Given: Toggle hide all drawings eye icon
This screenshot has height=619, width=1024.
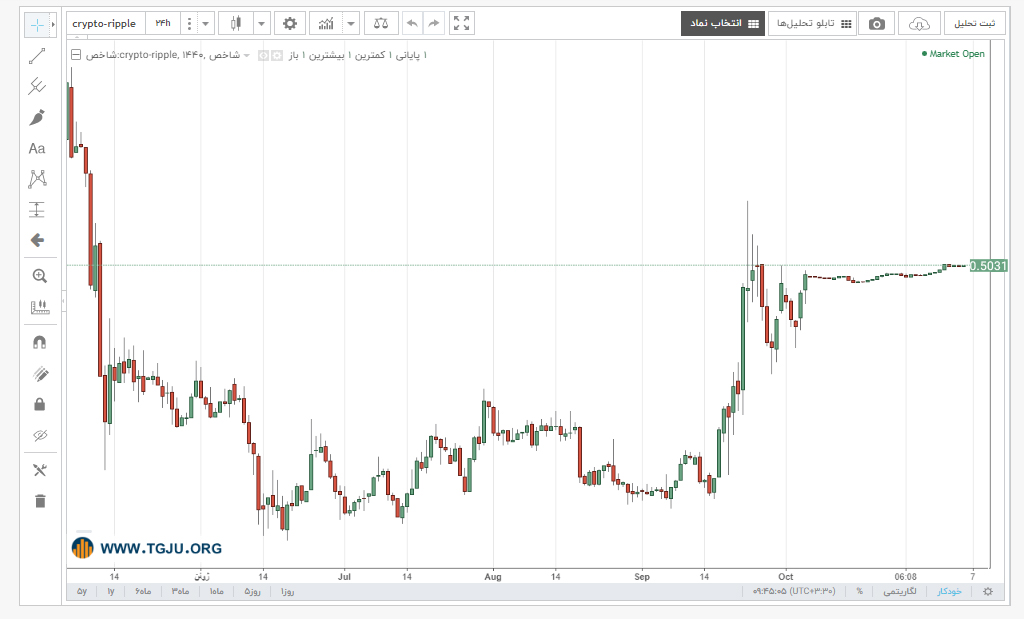Looking at the screenshot, I should pyautogui.click(x=40, y=436).
